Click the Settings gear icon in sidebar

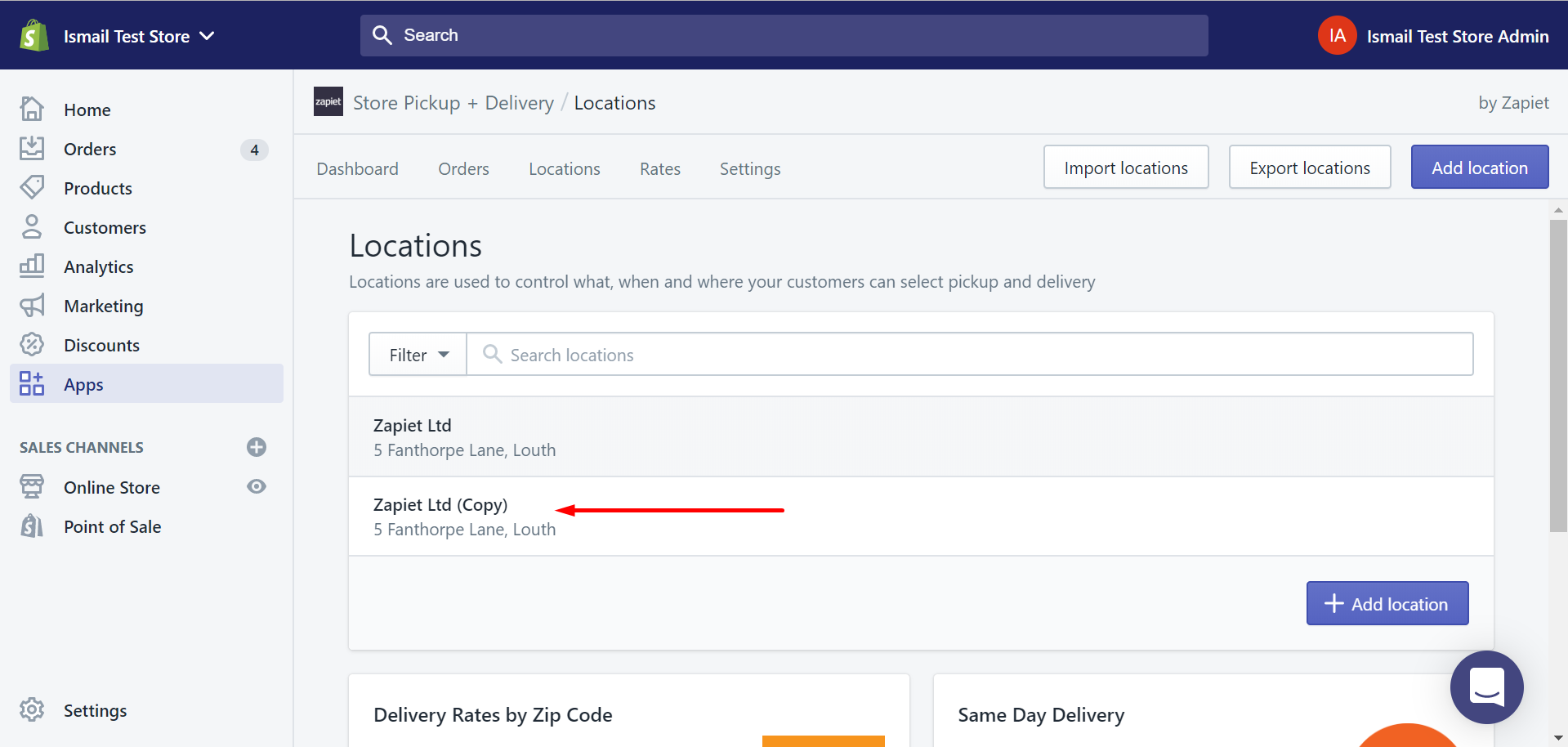pos(32,709)
